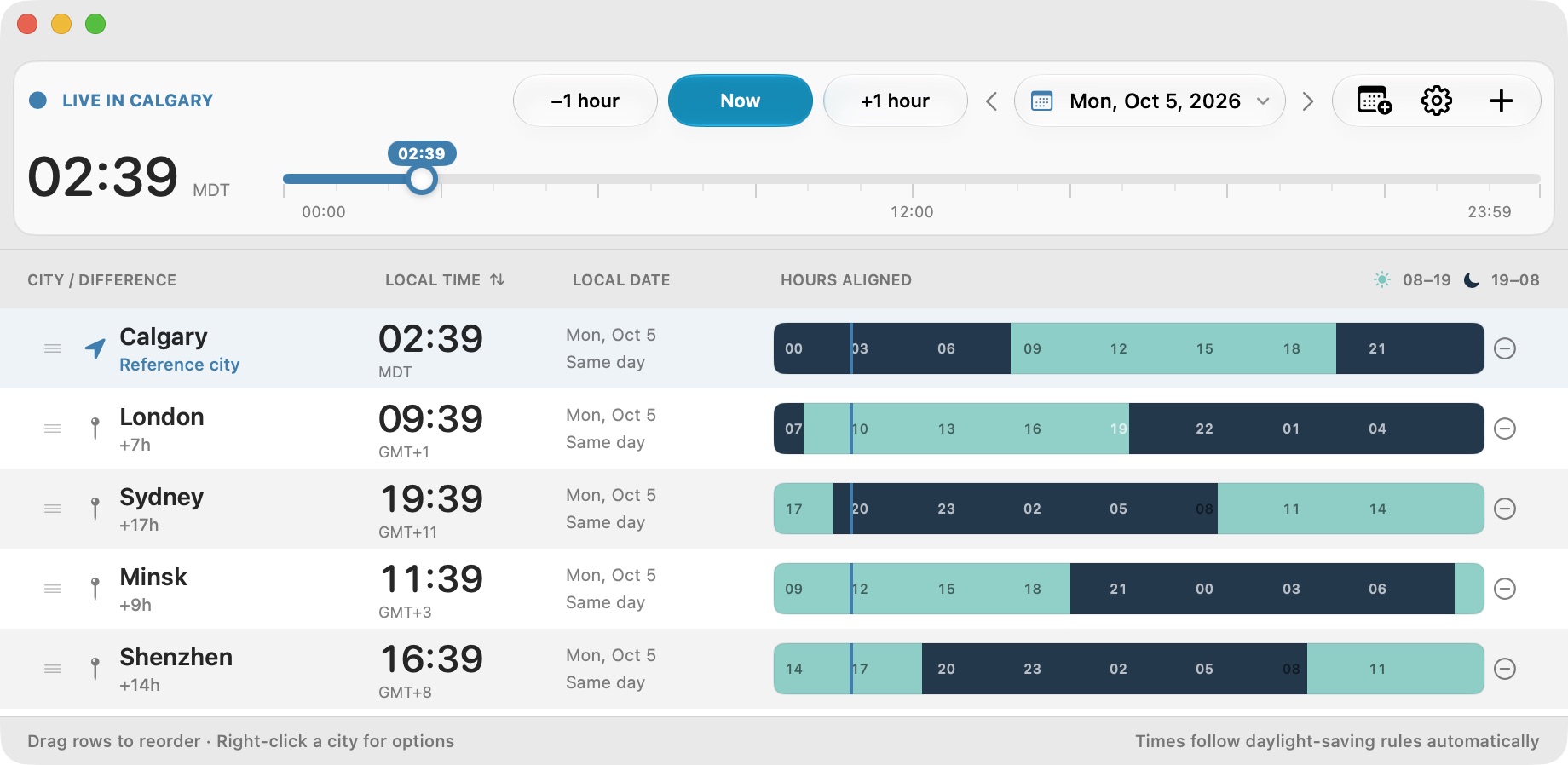Click the time slider handle at 02:39

pyautogui.click(x=422, y=180)
